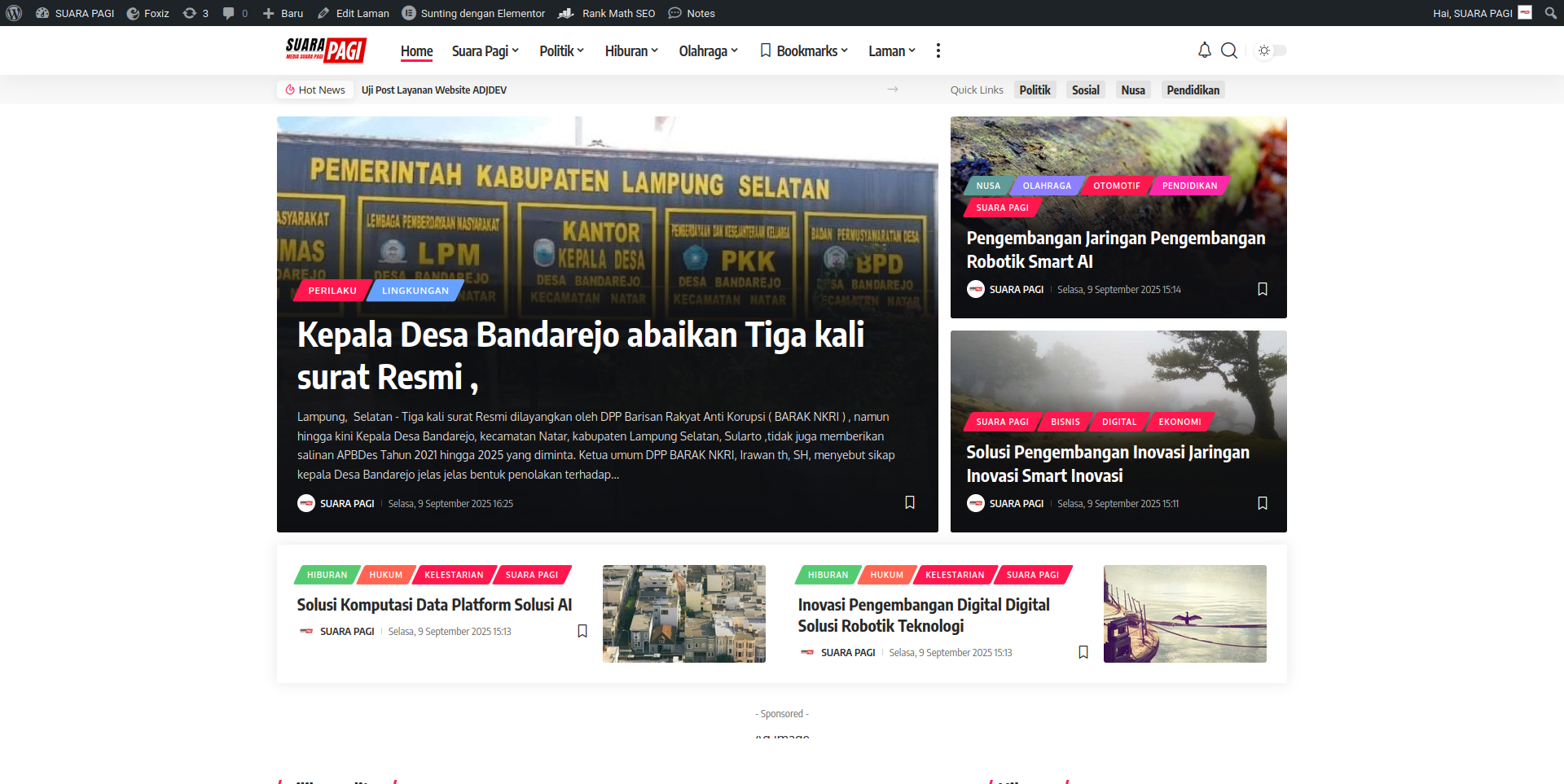
Task: Go to the Home tab
Action: tap(416, 50)
